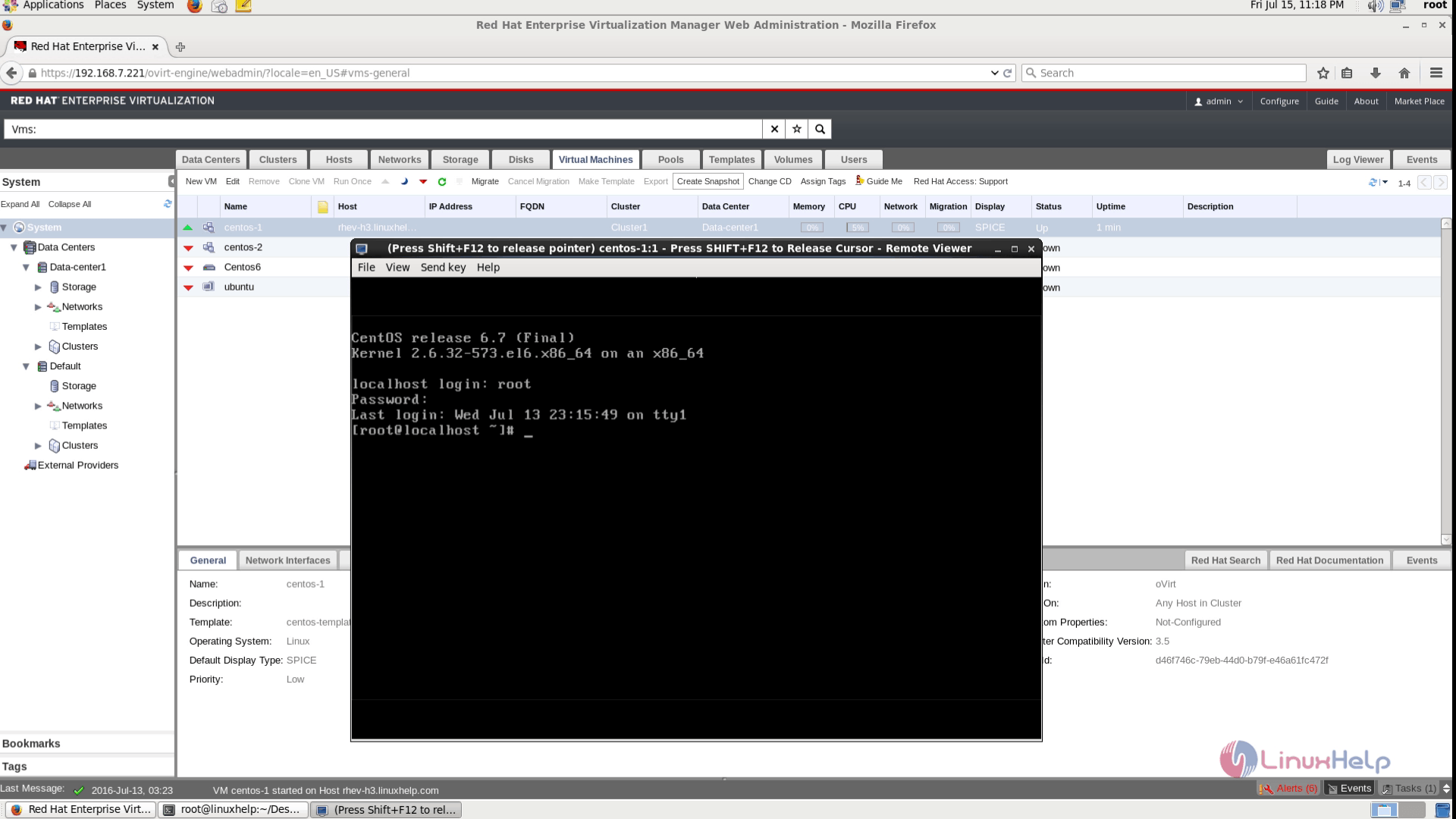The height and width of the screenshot is (819, 1456).
Task: Open the Log Viewer button
Action: pos(1358,159)
